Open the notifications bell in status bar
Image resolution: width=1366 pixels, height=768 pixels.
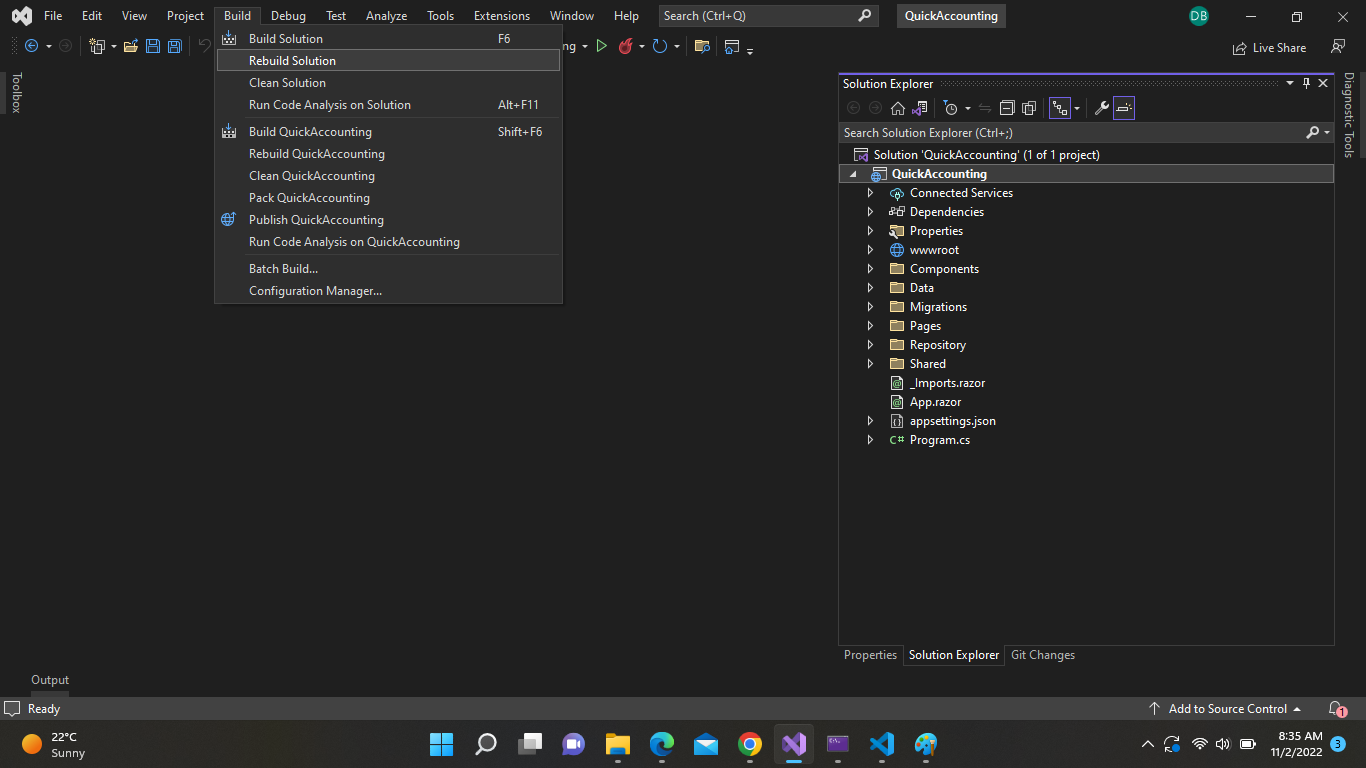[x=1336, y=709]
